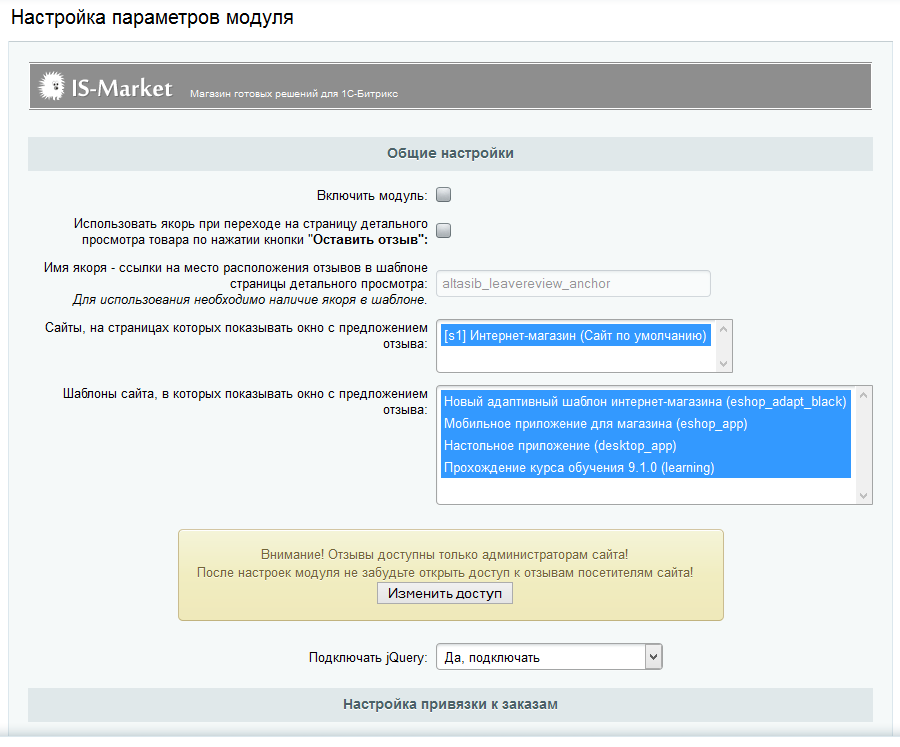
Task: Click the "Магазин готовых решений для 1С-Битрикс" tagline
Action: pos(294,94)
